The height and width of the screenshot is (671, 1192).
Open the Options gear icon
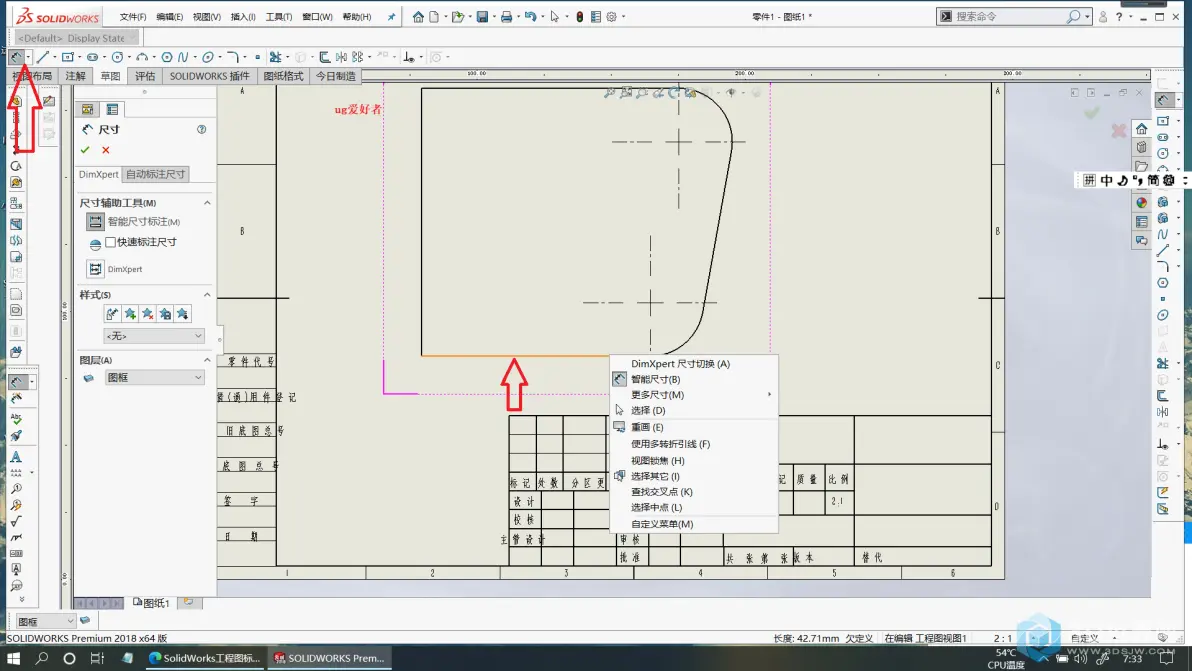(x=611, y=17)
